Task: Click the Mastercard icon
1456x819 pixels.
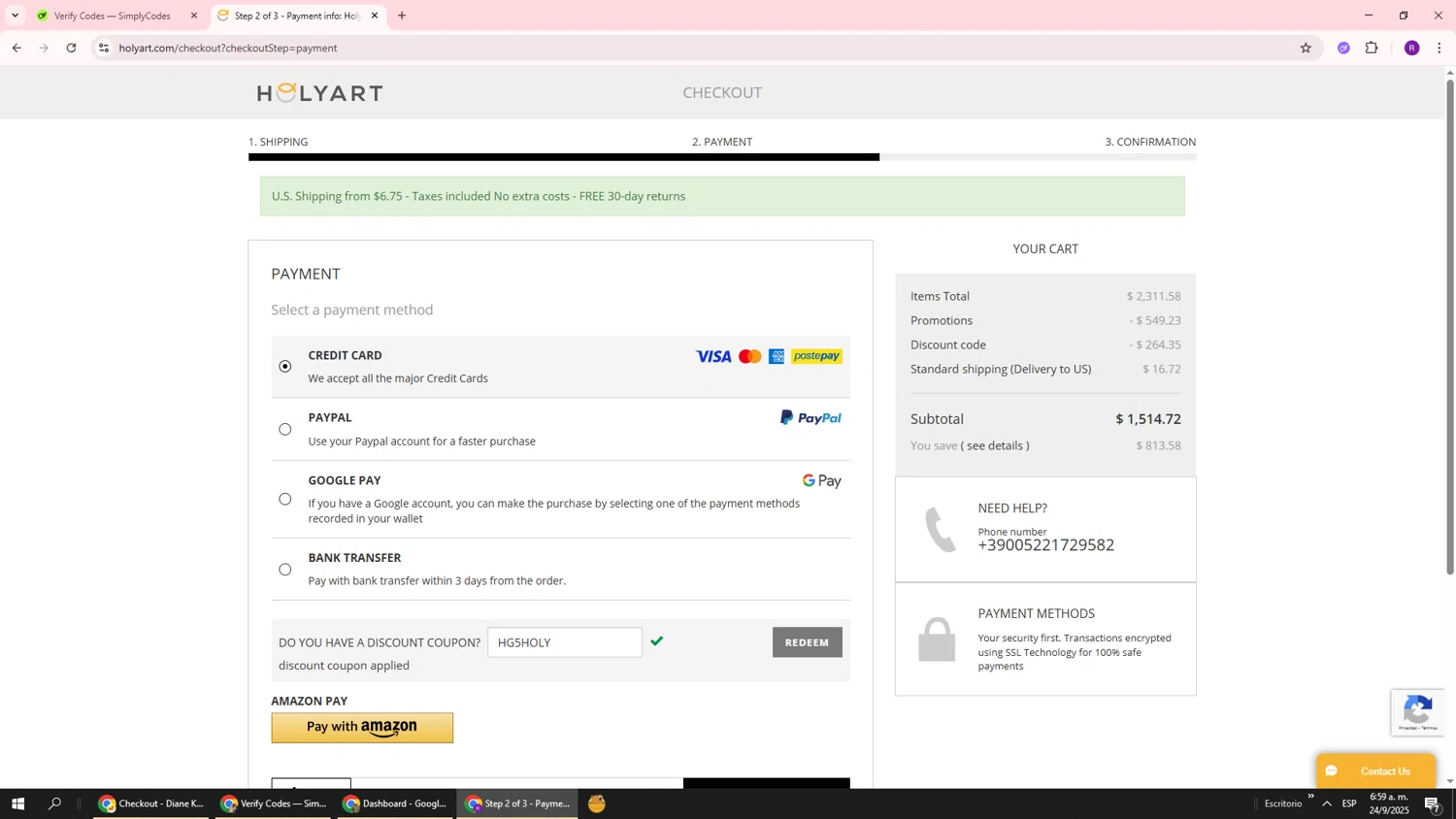Action: click(x=749, y=356)
